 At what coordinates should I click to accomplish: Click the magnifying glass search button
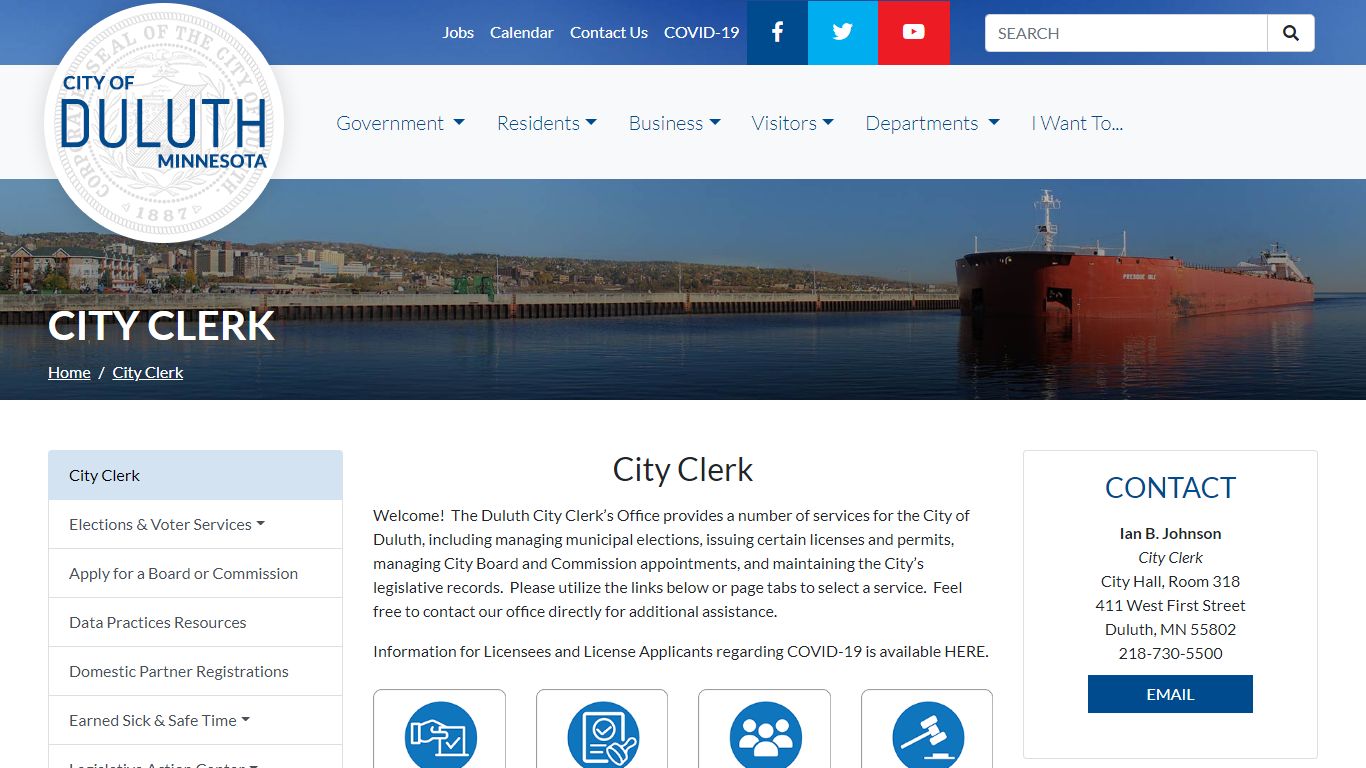[1291, 33]
